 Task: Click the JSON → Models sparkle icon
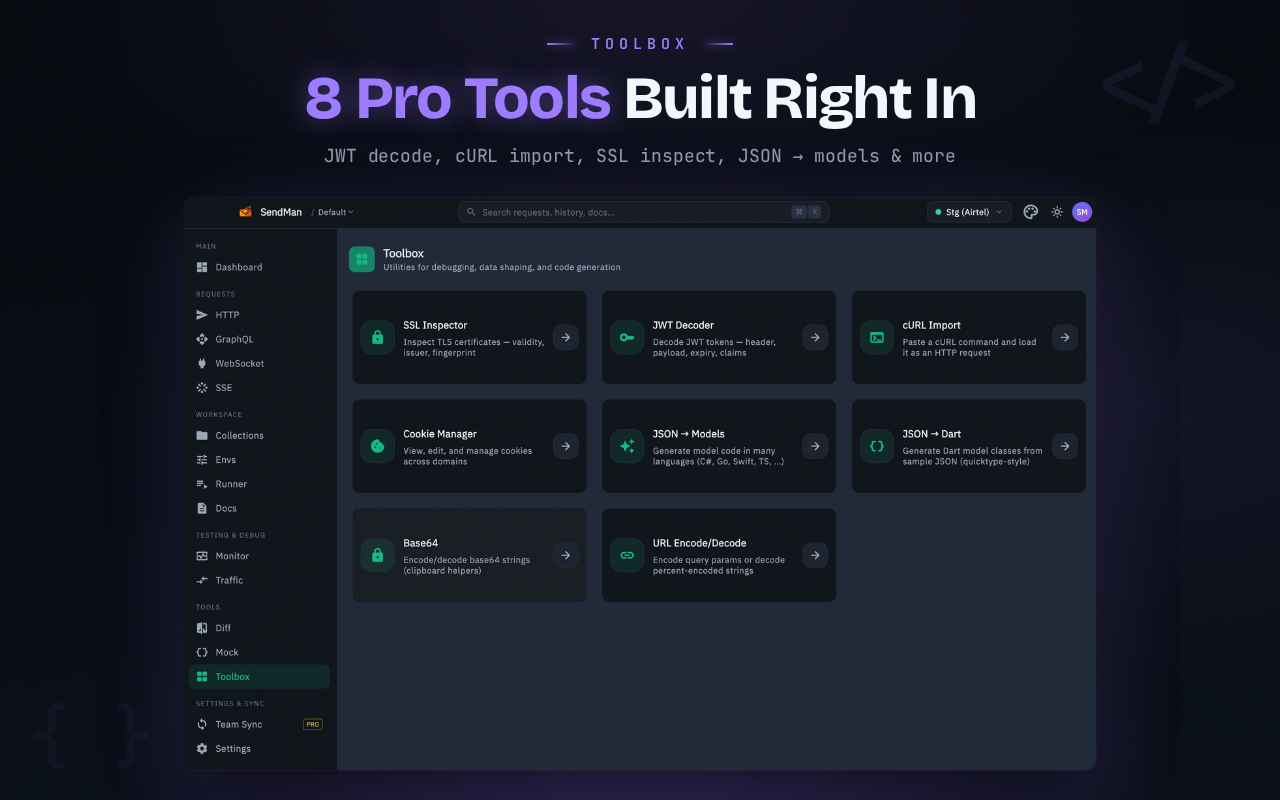(x=627, y=446)
